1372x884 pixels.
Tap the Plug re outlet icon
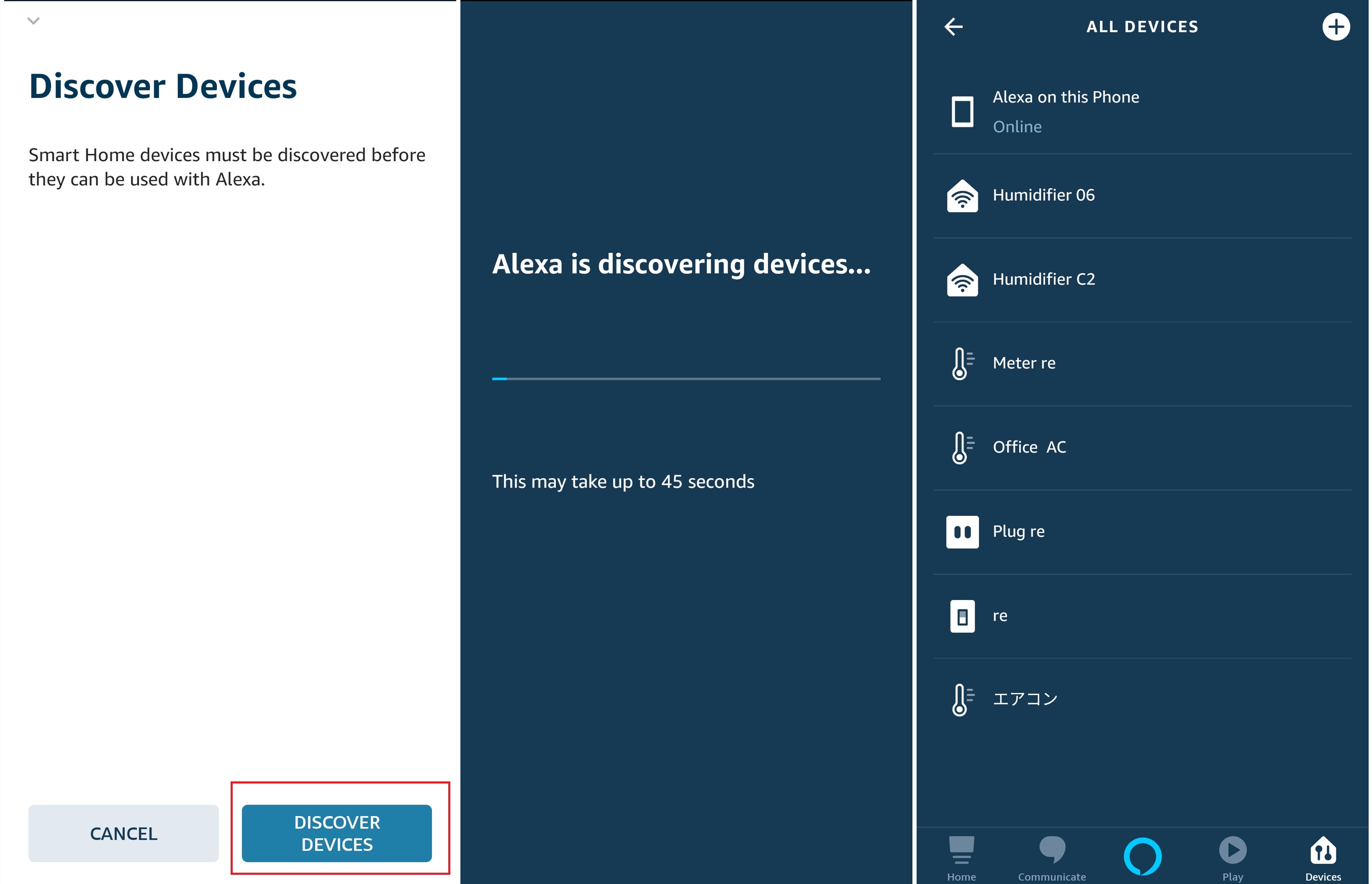click(962, 532)
